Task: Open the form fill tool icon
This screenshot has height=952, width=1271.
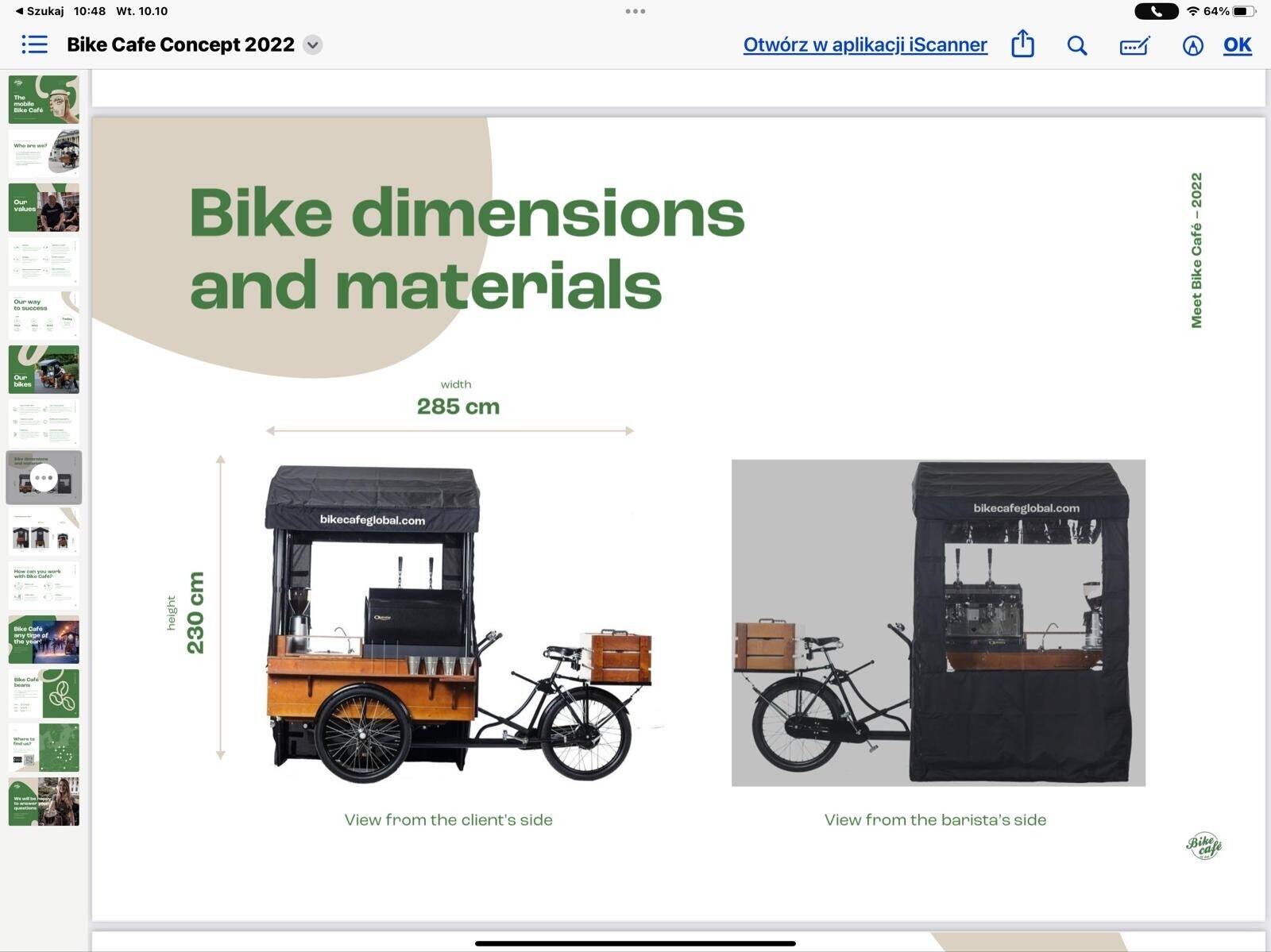Action: coord(1134,46)
